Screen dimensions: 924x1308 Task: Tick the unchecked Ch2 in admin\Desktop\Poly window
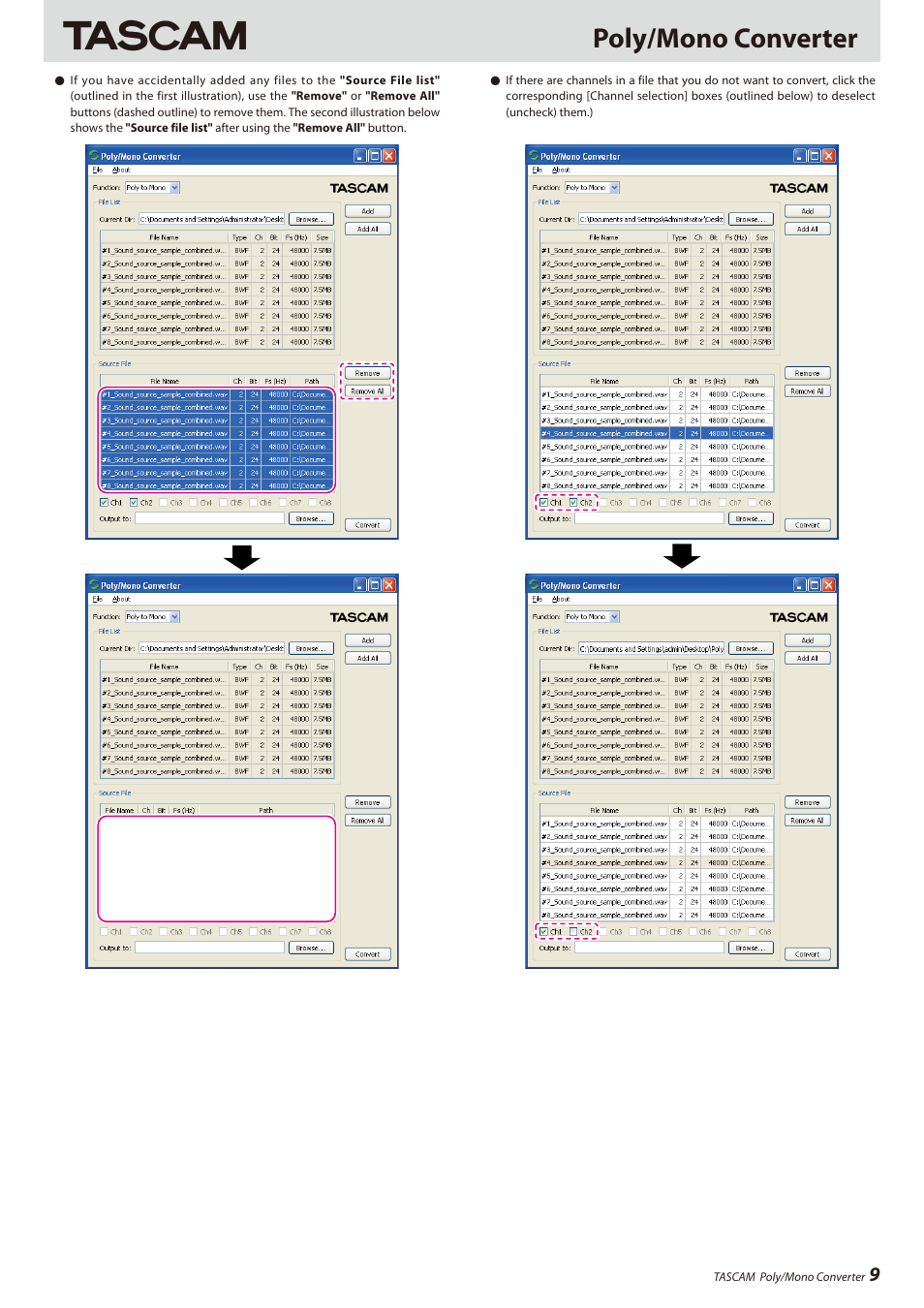[573, 932]
